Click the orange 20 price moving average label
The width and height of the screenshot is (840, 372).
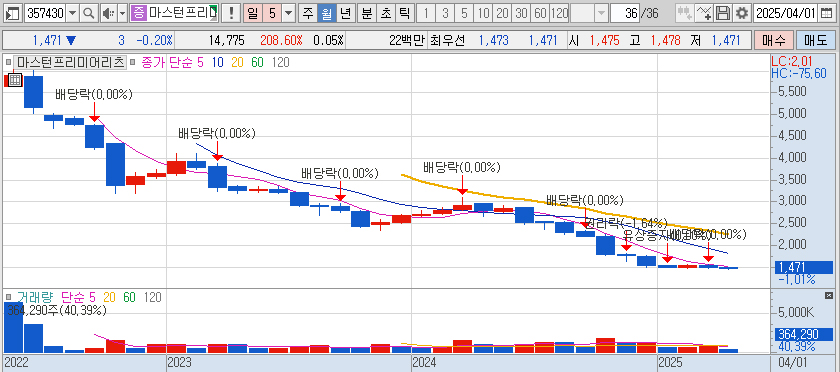pyautogui.click(x=237, y=62)
